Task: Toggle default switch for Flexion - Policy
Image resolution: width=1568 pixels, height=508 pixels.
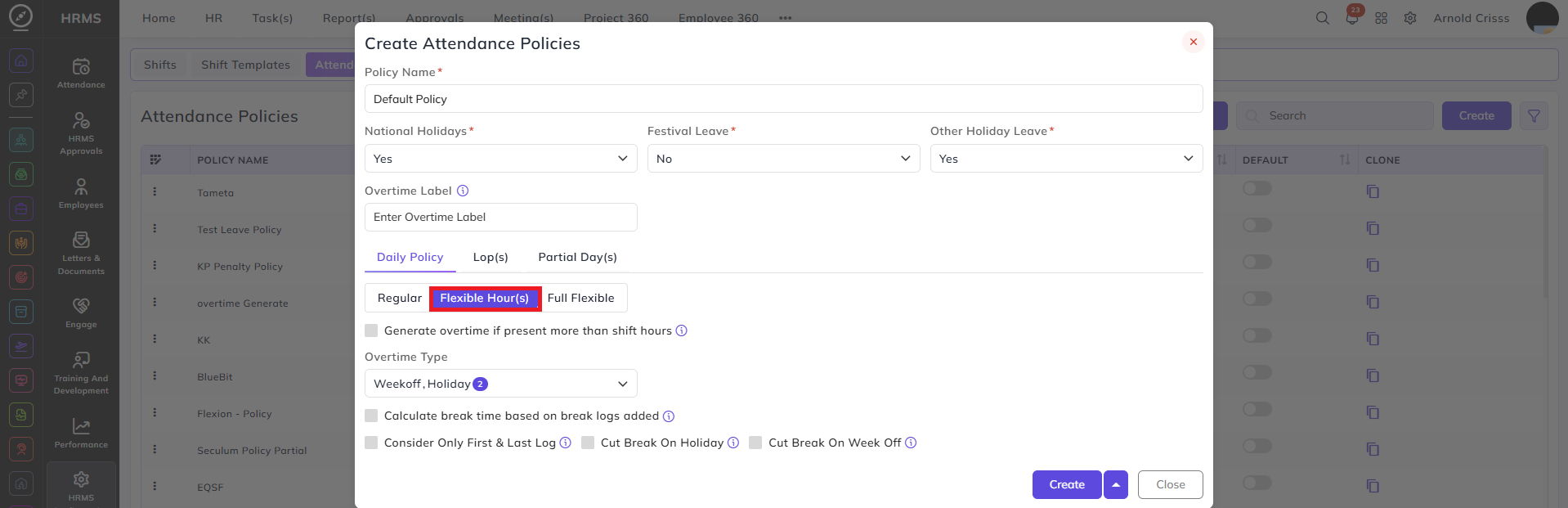Action: [x=1257, y=409]
